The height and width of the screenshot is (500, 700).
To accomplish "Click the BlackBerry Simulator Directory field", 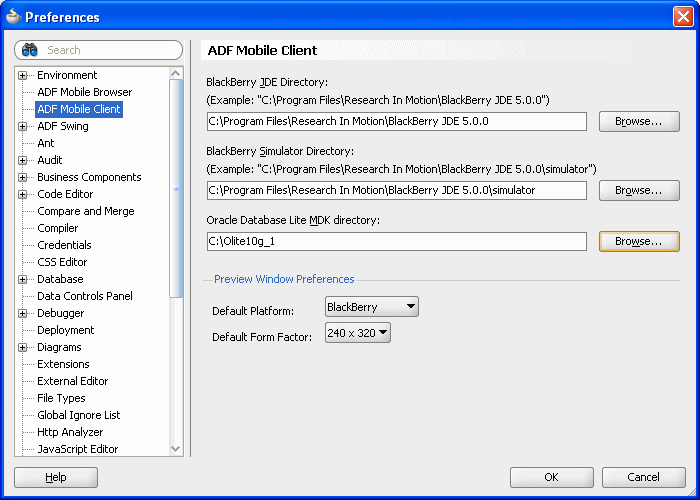I will point(396,191).
